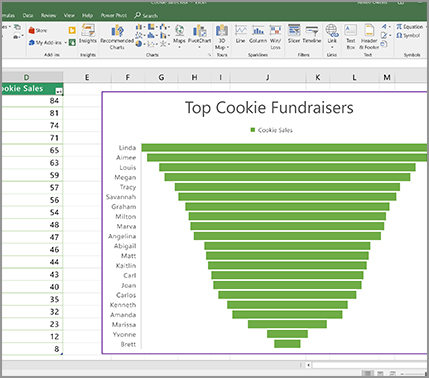Select the Top Cookie Fundraisers chart title
Screen dimensions: 429x378
click(269, 108)
